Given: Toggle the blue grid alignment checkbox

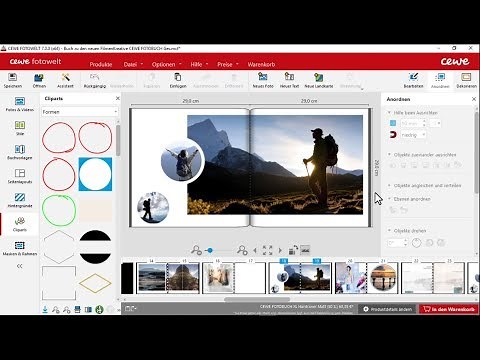Looking at the screenshot, I should (393, 123).
